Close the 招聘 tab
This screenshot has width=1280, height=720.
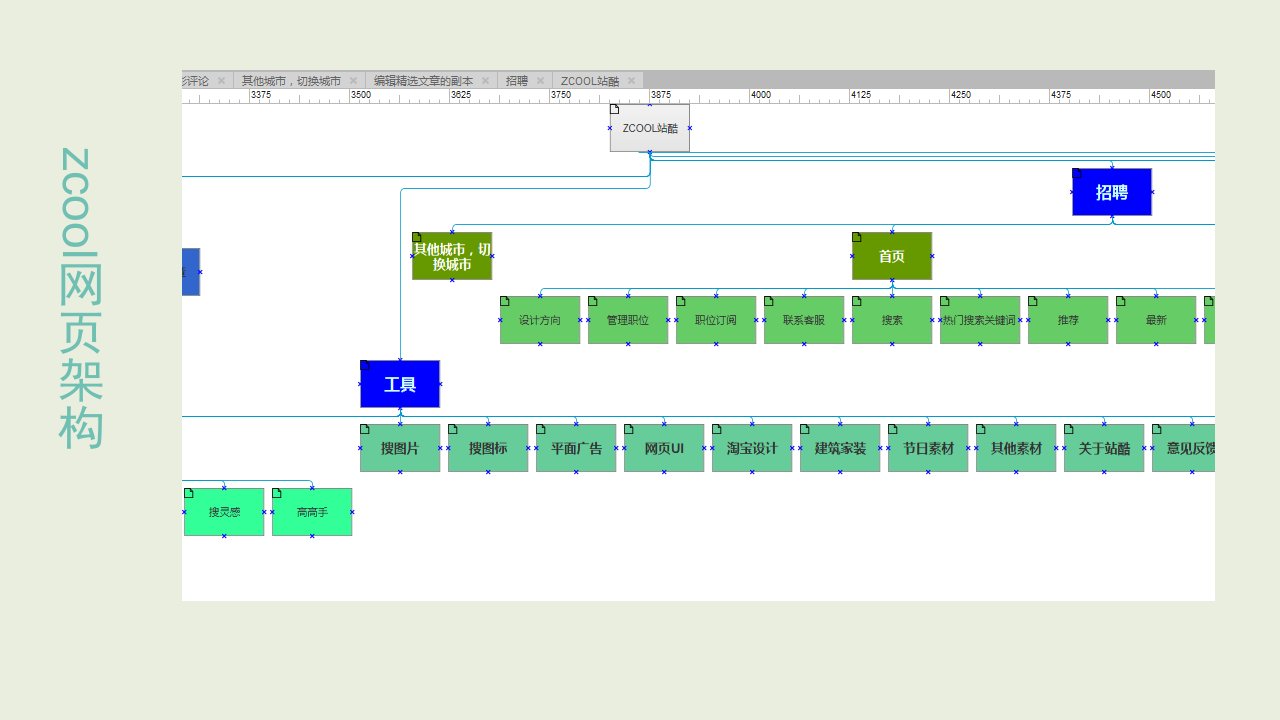click(x=540, y=81)
